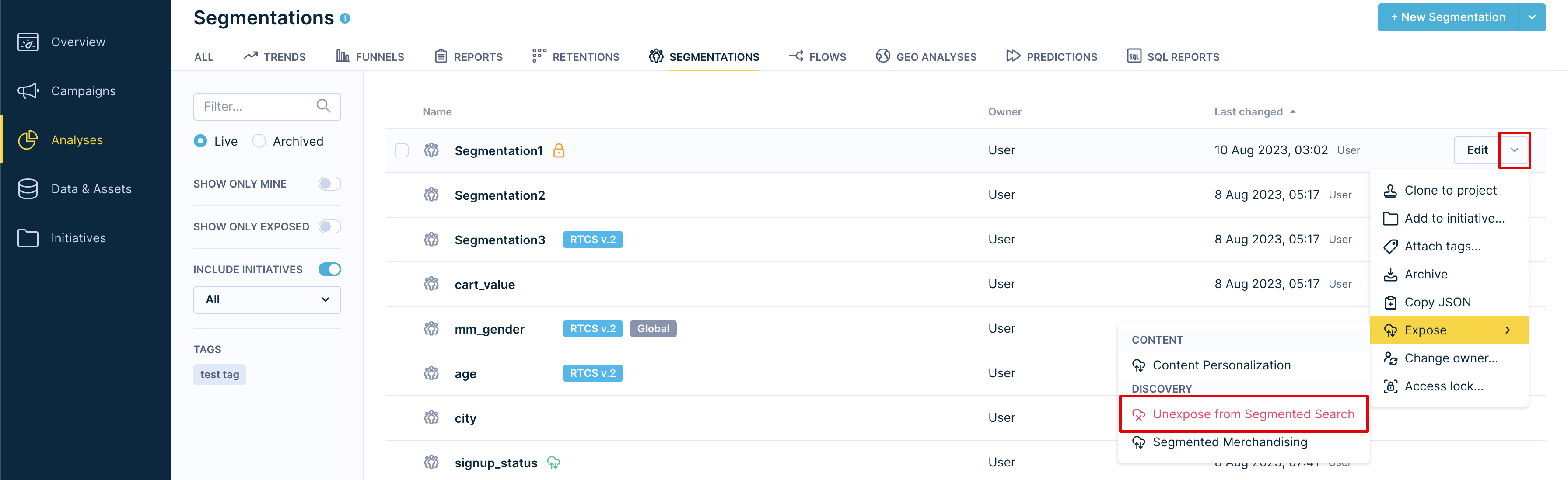
Task: Click the lock icon next to Segmentation1
Action: (x=559, y=150)
